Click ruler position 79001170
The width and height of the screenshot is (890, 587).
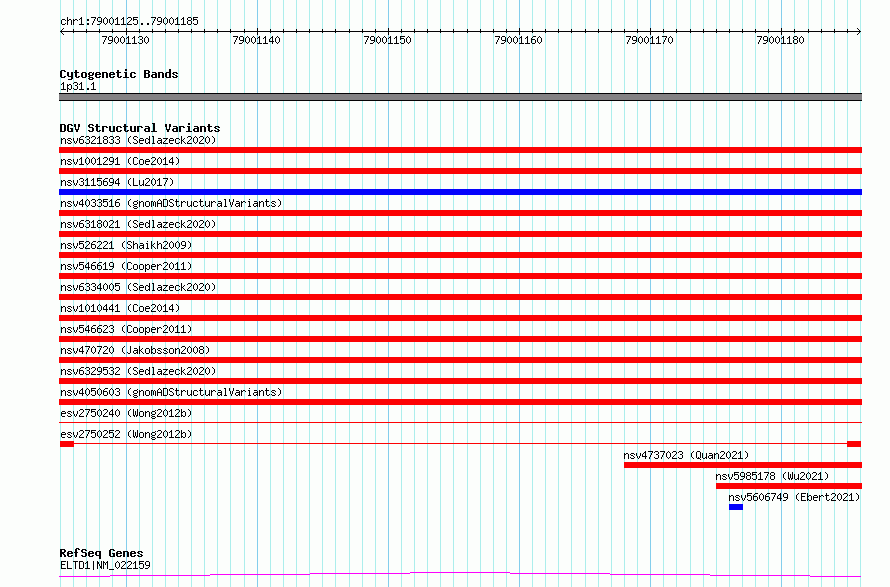(x=649, y=40)
